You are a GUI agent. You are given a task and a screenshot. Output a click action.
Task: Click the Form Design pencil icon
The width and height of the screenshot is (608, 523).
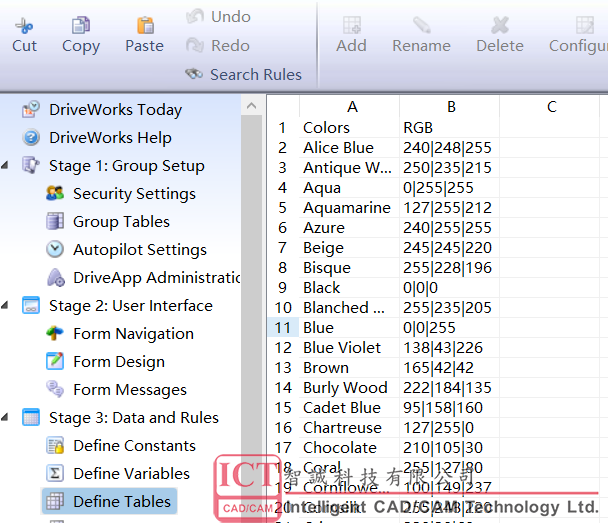click(55, 361)
